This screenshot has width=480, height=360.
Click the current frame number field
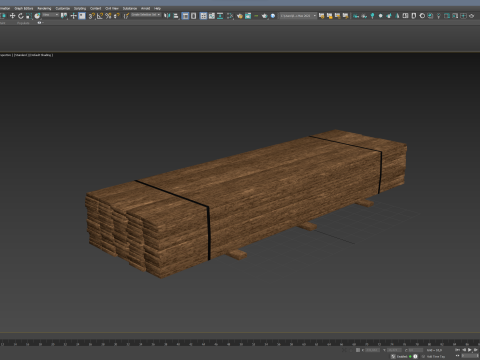click(x=470, y=356)
